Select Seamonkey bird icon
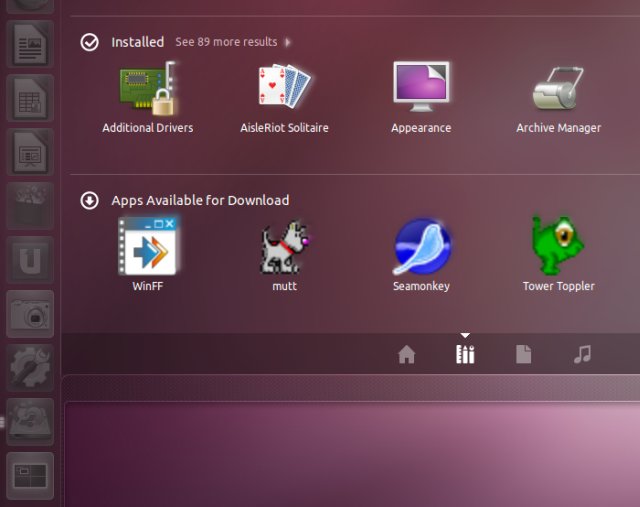This screenshot has height=507, width=640. [422, 246]
